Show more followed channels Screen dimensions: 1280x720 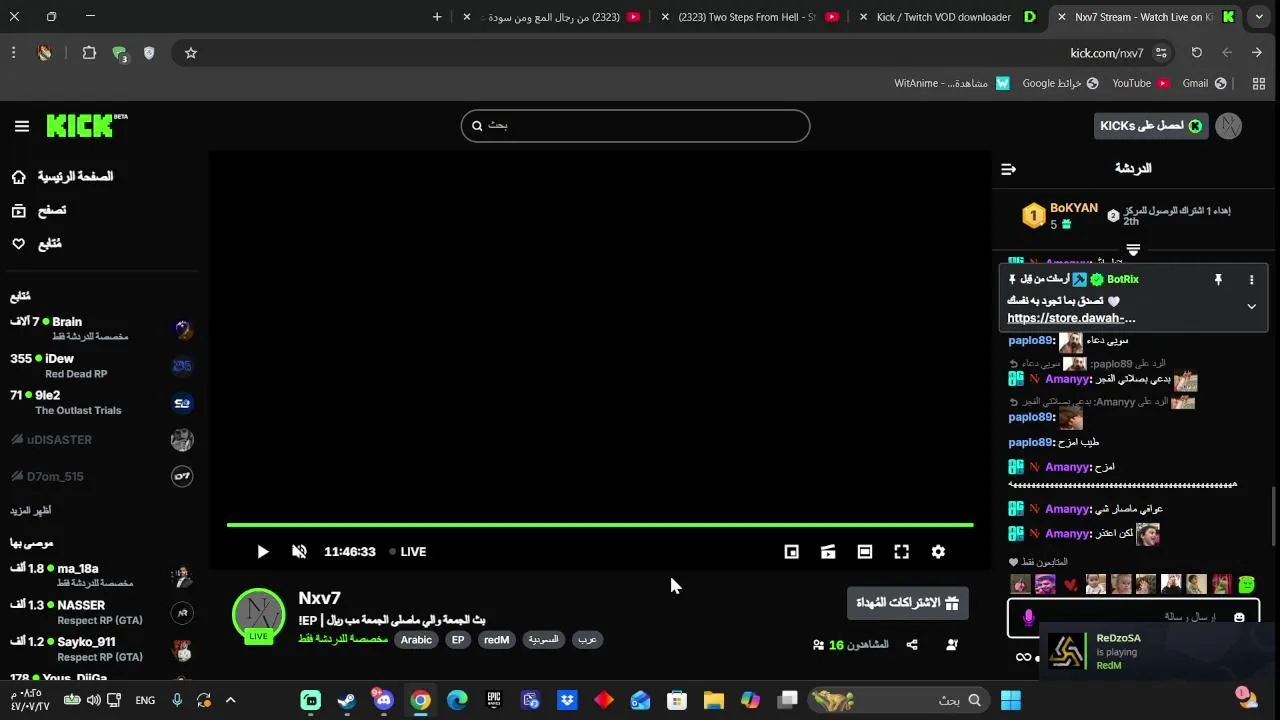tap(30, 511)
